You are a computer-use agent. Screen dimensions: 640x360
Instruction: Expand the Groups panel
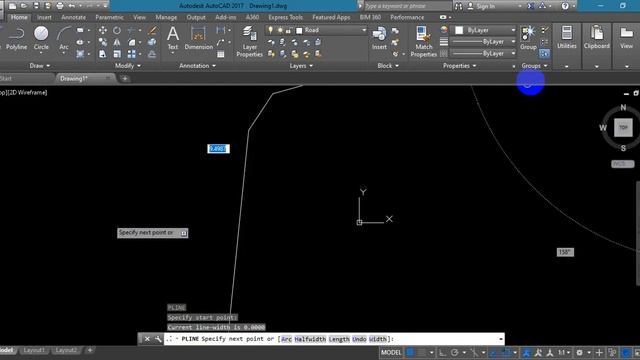534,66
